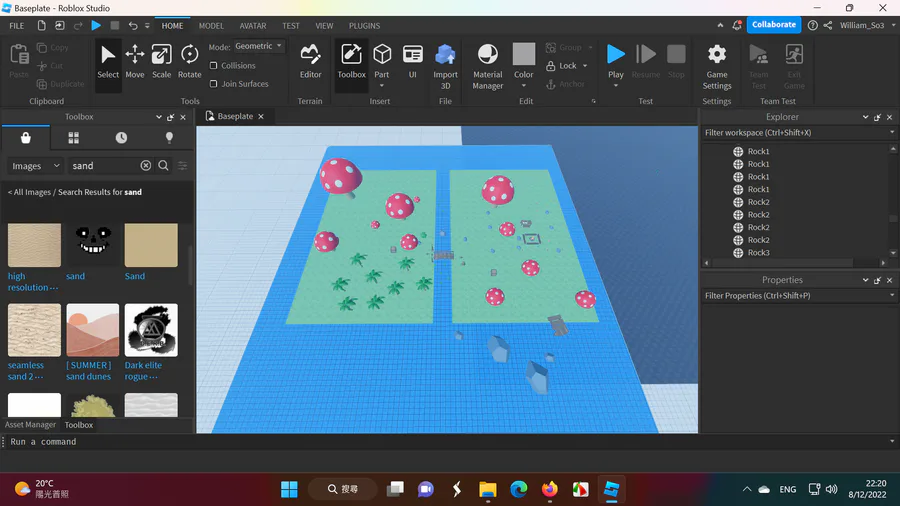Run the Toolbox search
The image size is (900, 506).
(x=164, y=165)
